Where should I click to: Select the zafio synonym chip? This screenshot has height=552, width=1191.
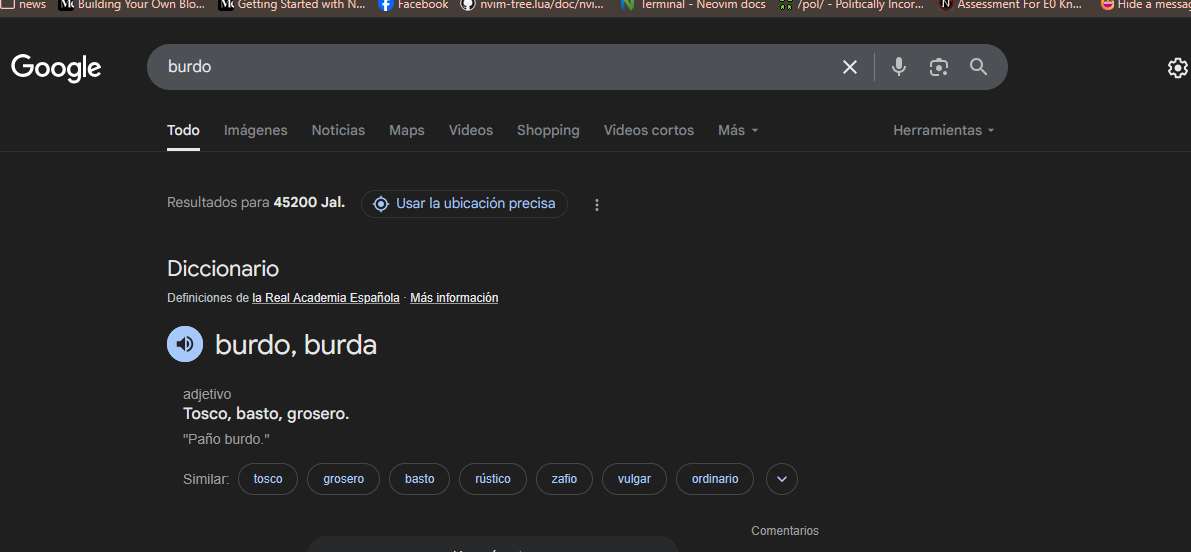(564, 479)
